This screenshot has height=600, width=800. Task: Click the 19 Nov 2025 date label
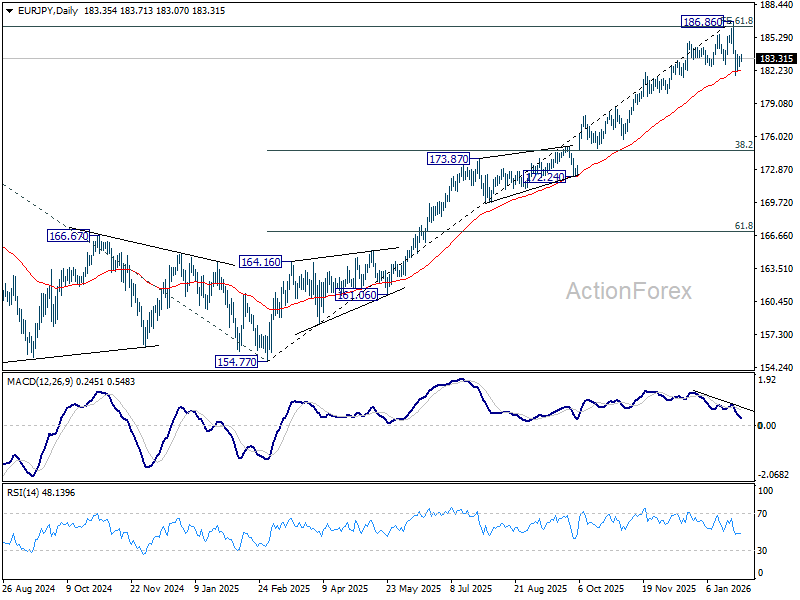[x=668, y=588]
